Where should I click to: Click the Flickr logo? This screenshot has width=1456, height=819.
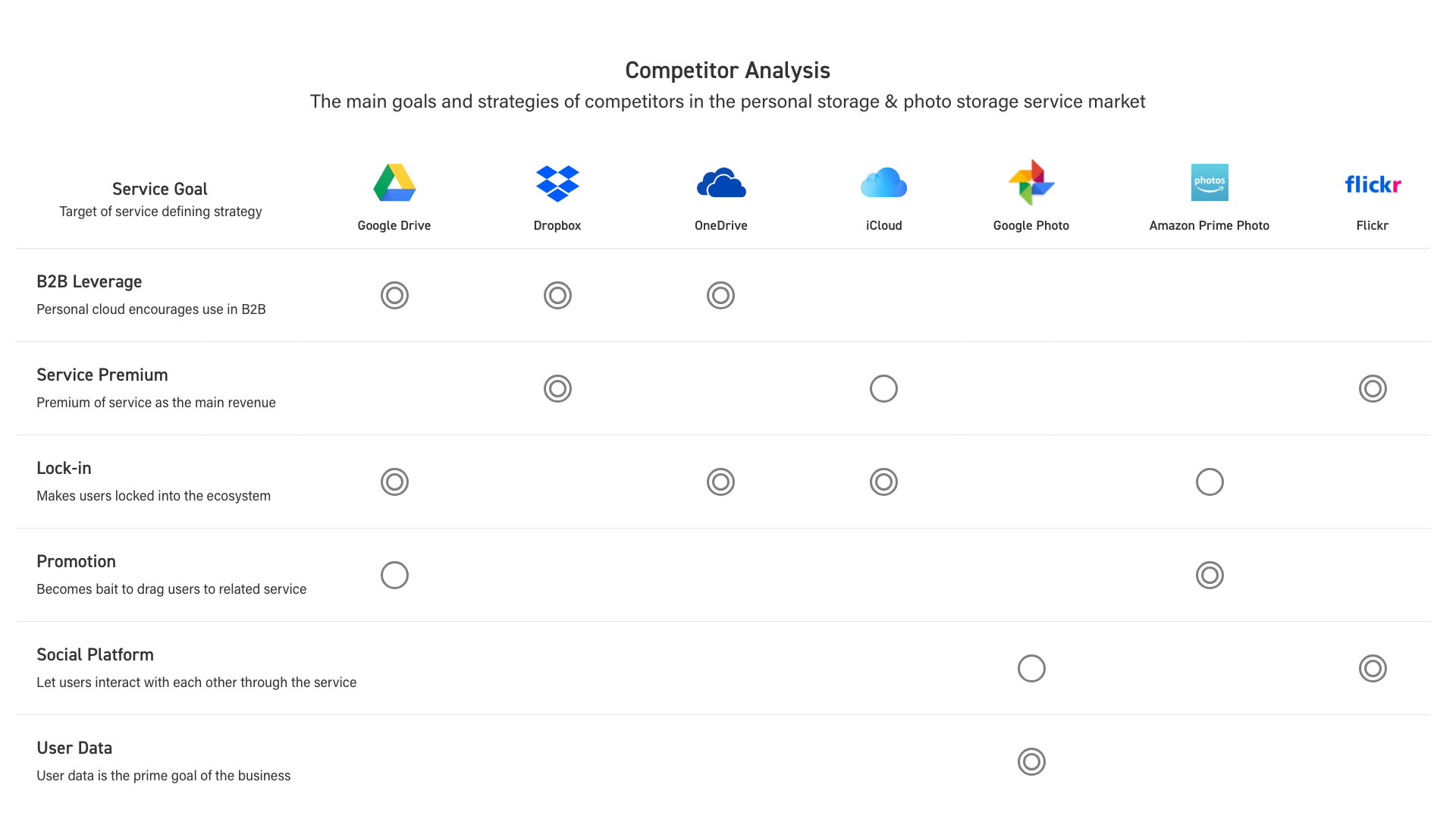click(x=1373, y=184)
